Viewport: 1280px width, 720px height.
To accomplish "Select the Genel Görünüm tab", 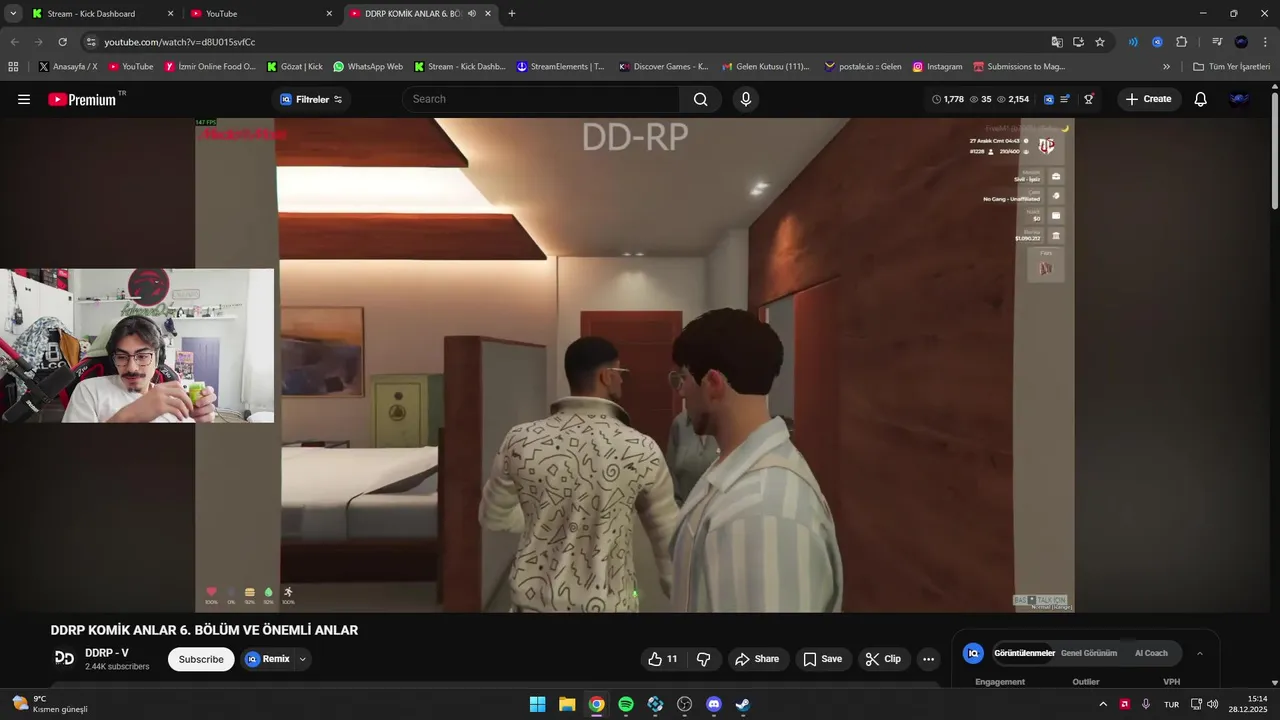I will (x=1089, y=653).
